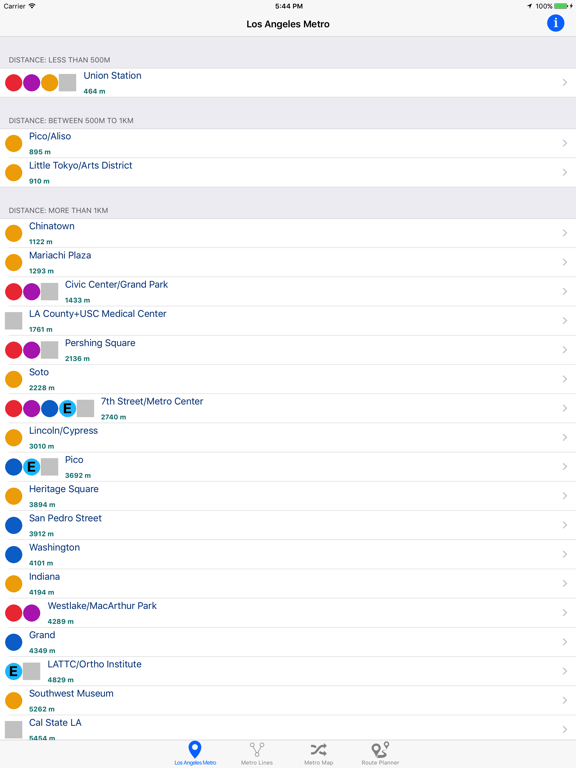This screenshot has width=576, height=768.
Task: Select the Lincoln/Cypress station name
Action: click(63, 431)
